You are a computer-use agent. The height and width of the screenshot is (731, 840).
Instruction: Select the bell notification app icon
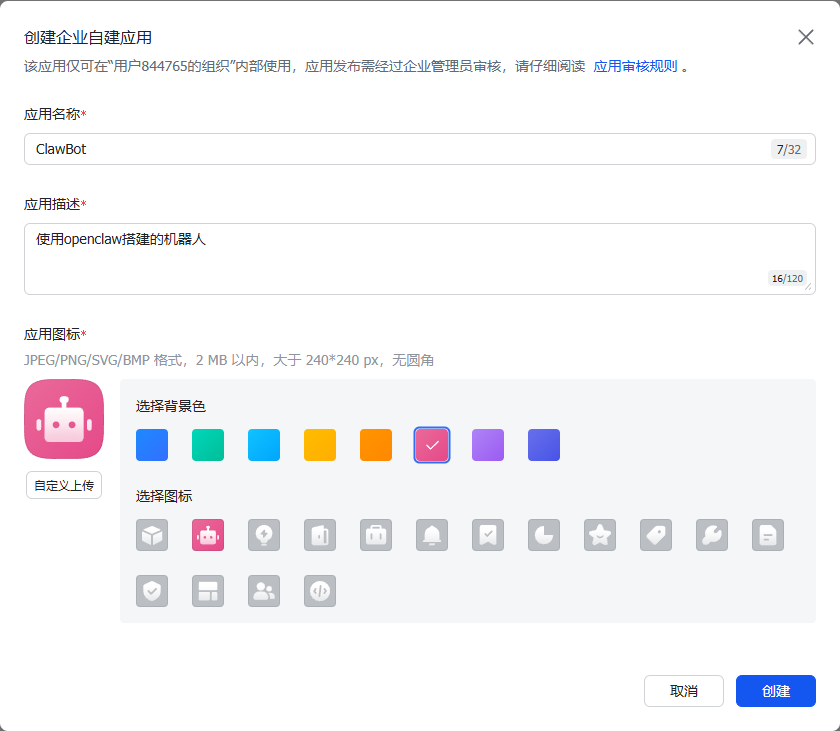tap(432, 535)
